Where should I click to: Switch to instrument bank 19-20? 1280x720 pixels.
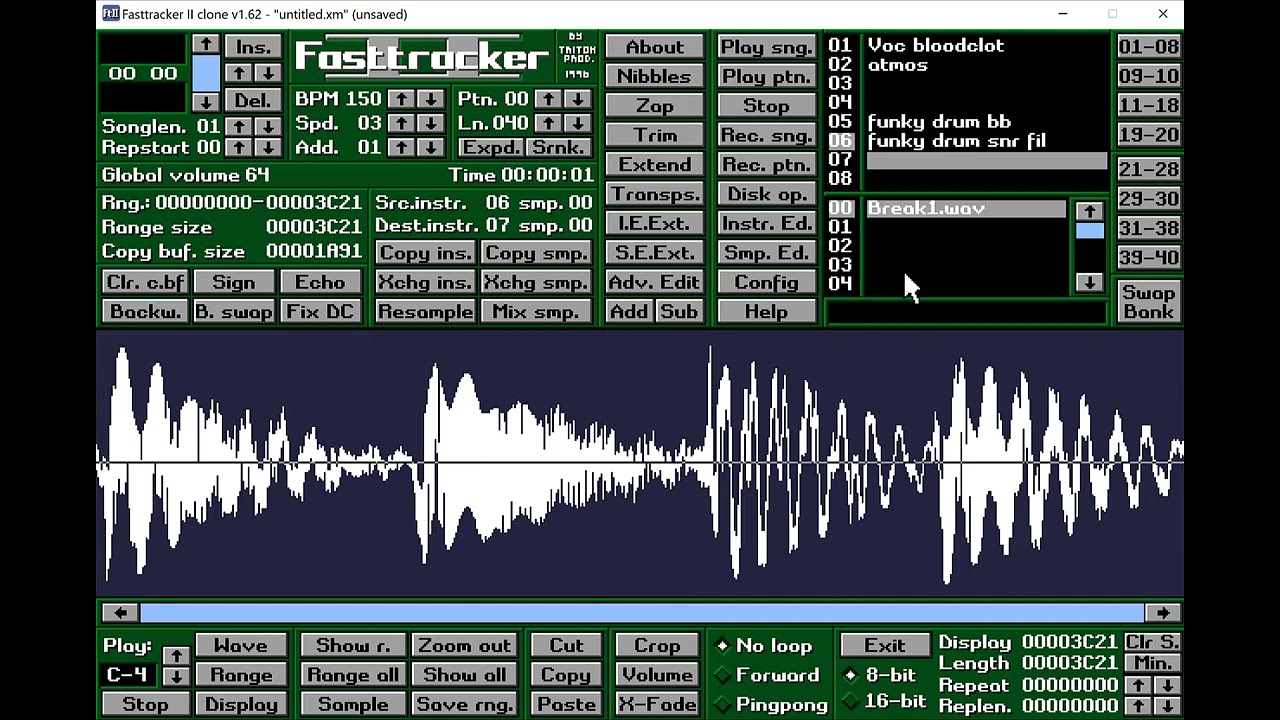[x=1148, y=134]
